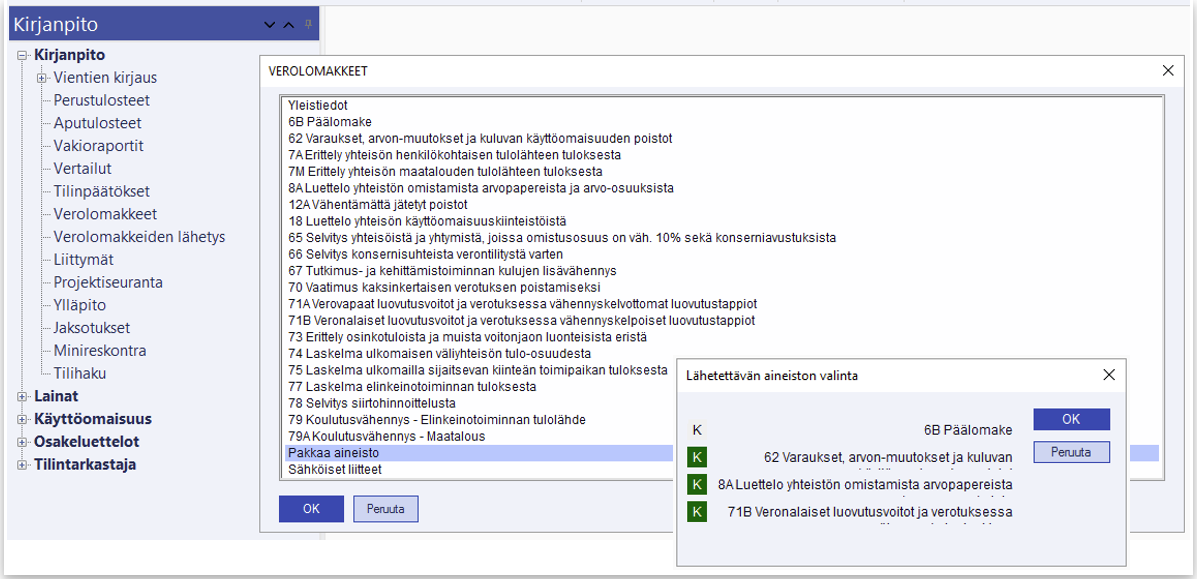The width and height of the screenshot is (1197, 579).
Task: Toggle green K for 71B Veronalaiset luovutusvoitot
Action: (x=697, y=512)
